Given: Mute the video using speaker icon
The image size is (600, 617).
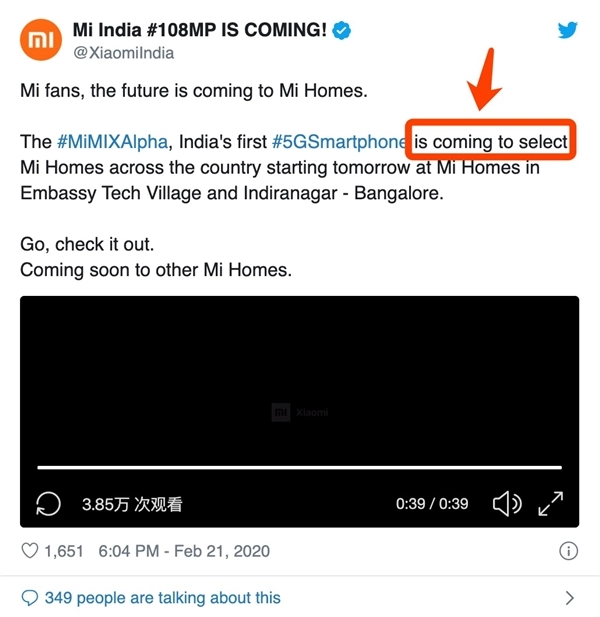Looking at the screenshot, I should click(x=507, y=503).
